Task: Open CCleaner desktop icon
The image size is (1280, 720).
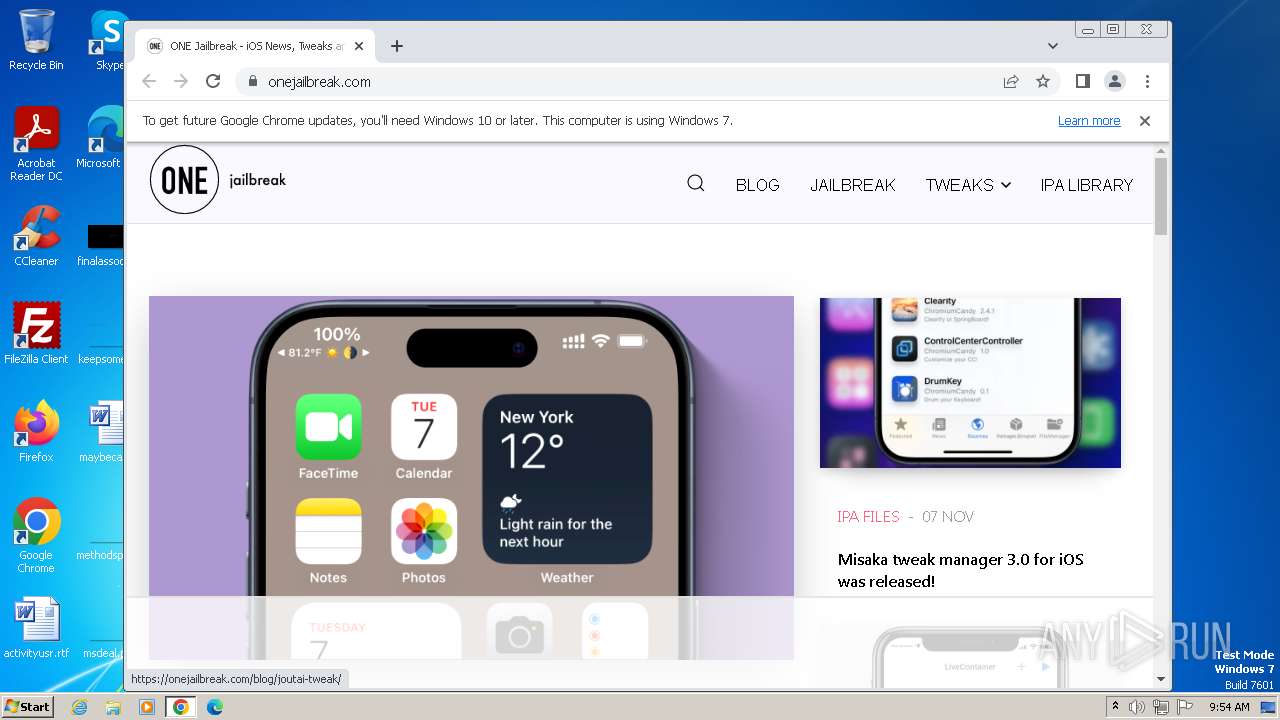Action: pos(36,237)
